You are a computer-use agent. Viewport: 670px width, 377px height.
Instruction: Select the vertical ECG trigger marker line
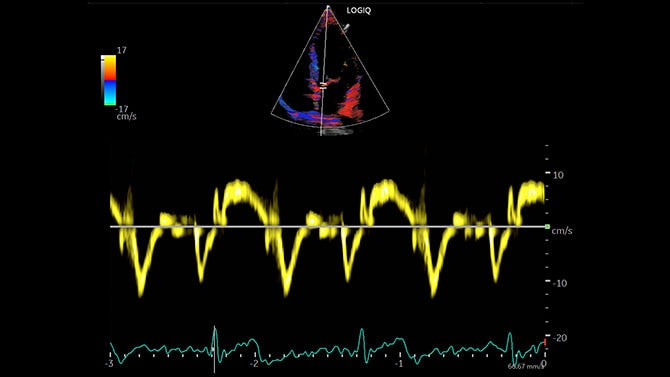(x=215, y=349)
